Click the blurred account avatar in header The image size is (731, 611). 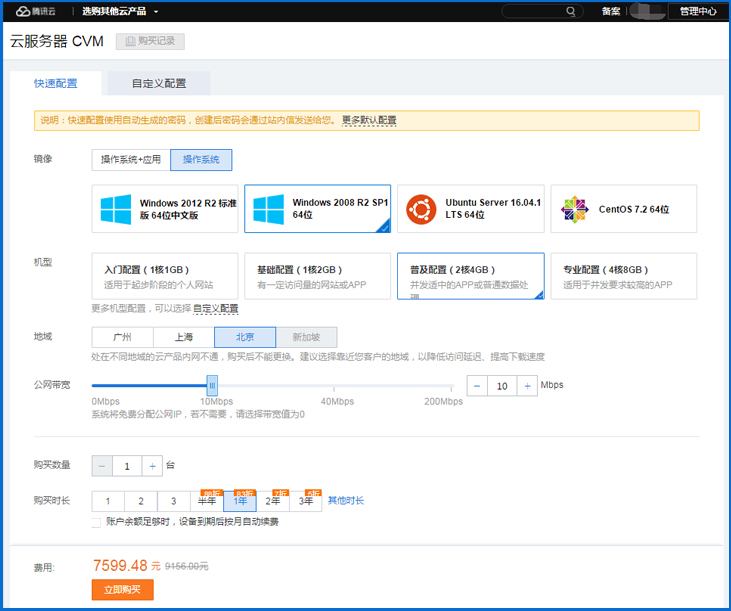tap(648, 11)
